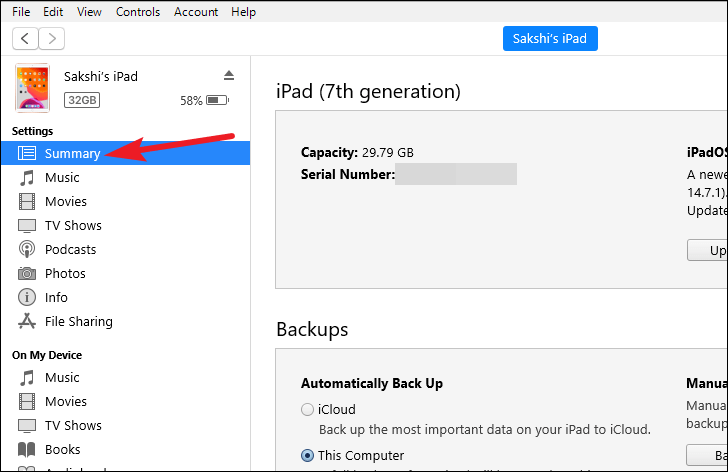
Task: Click the Sakshi's iPad device button
Action: click(550, 39)
